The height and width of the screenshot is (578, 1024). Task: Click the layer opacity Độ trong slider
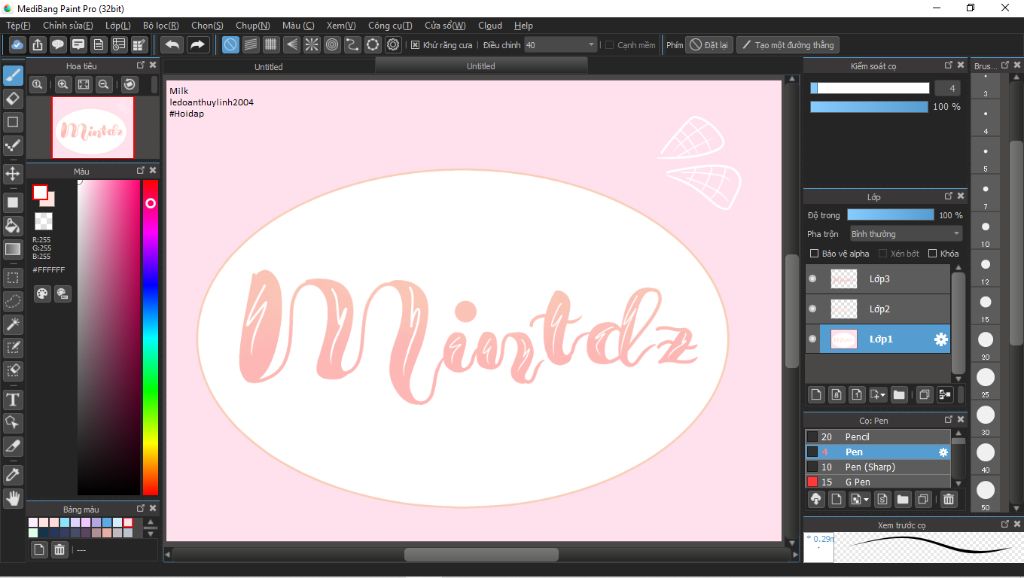[x=890, y=215]
